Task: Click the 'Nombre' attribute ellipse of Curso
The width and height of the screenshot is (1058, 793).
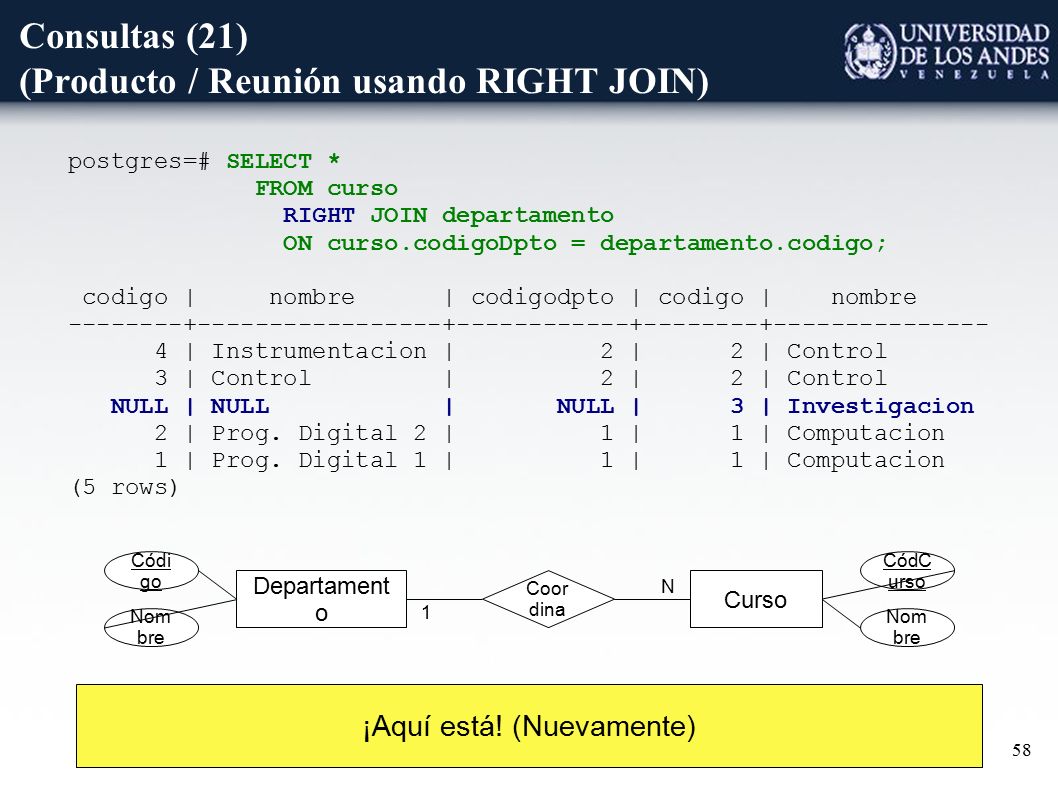Action: point(907,627)
